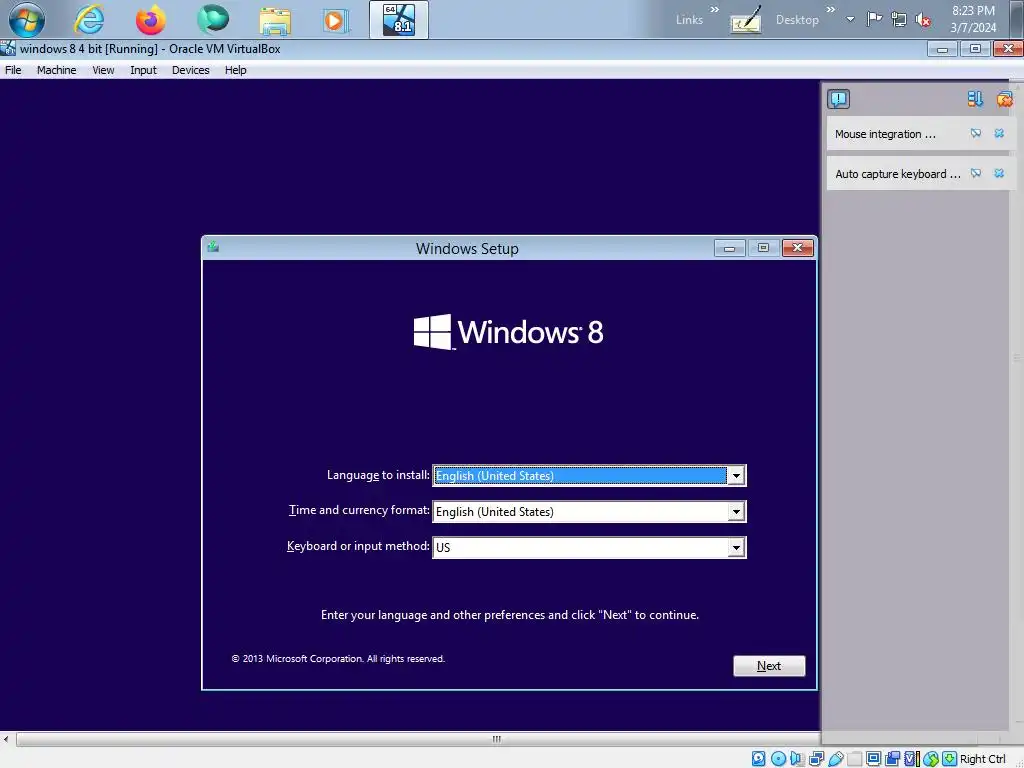The height and width of the screenshot is (768, 1024).
Task: Expand the Language to install dropdown arrow
Action: tap(736, 475)
